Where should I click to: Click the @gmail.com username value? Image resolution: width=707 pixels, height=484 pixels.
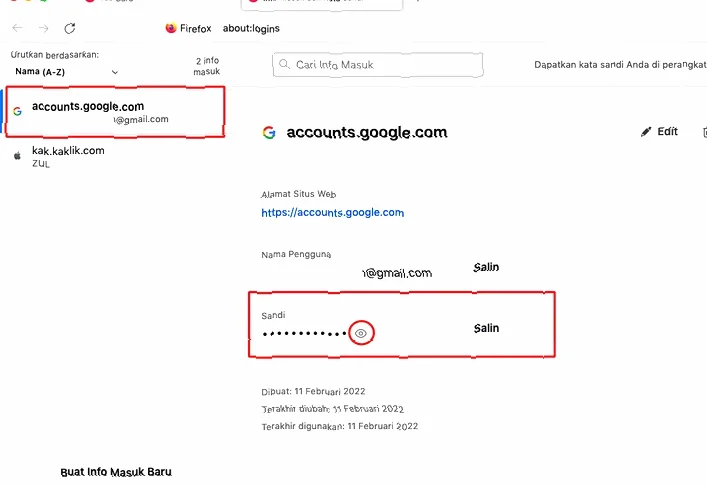[x=397, y=273]
